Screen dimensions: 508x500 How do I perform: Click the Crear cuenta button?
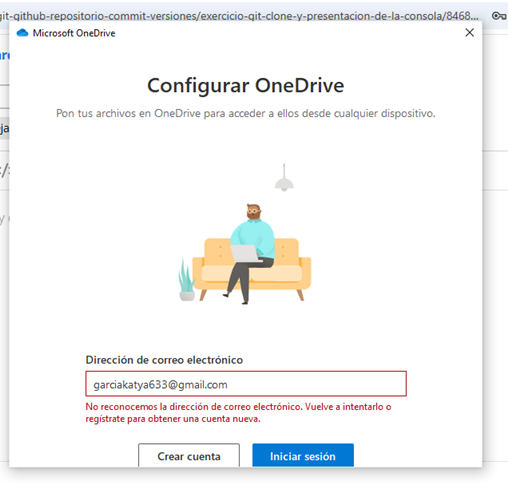(x=189, y=455)
